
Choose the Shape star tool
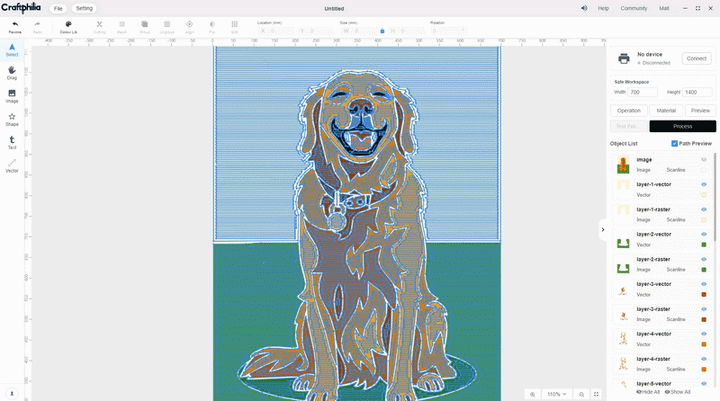(12, 119)
